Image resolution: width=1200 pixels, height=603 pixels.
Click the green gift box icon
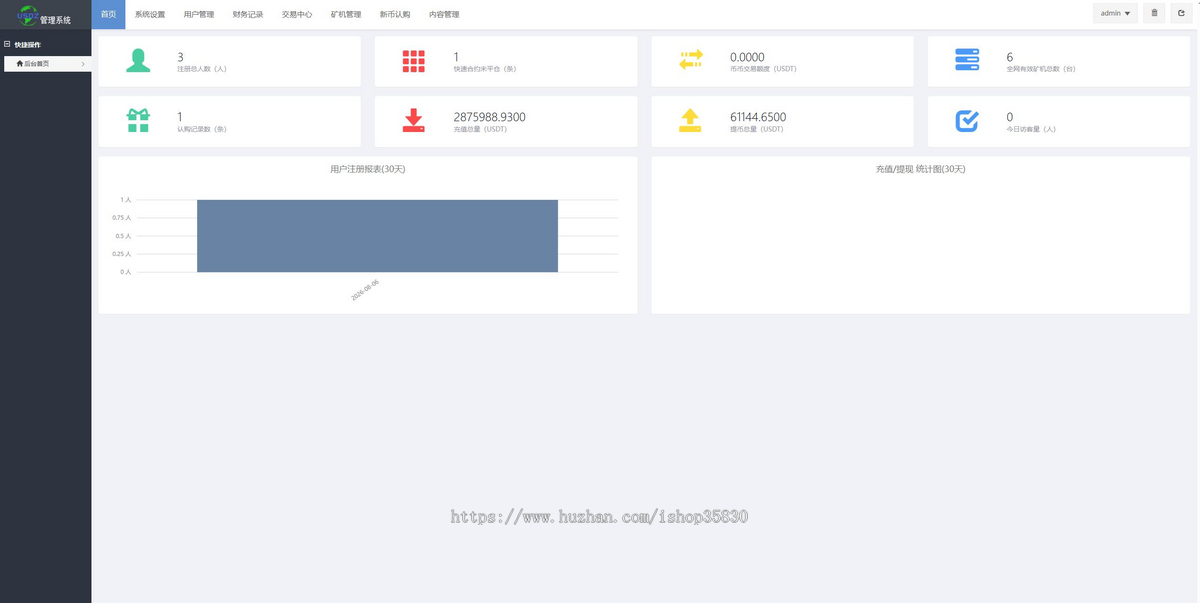point(138,120)
